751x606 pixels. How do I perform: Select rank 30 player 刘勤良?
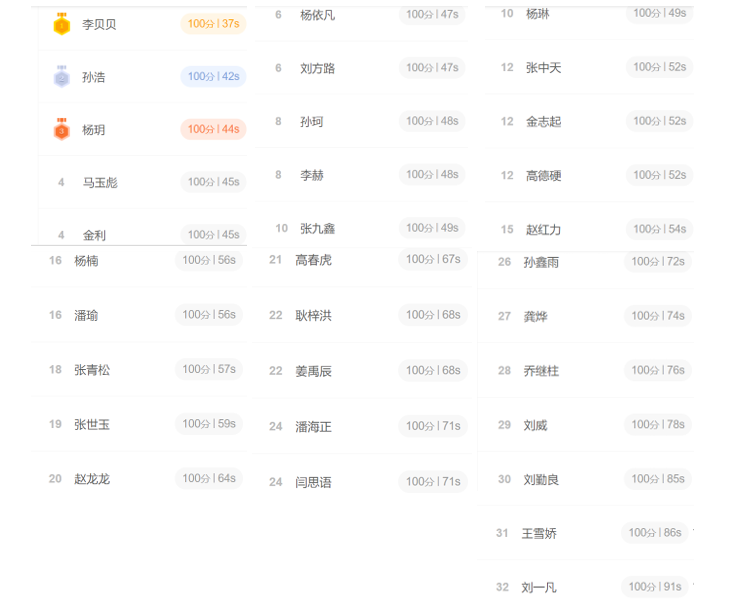[x=541, y=480]
